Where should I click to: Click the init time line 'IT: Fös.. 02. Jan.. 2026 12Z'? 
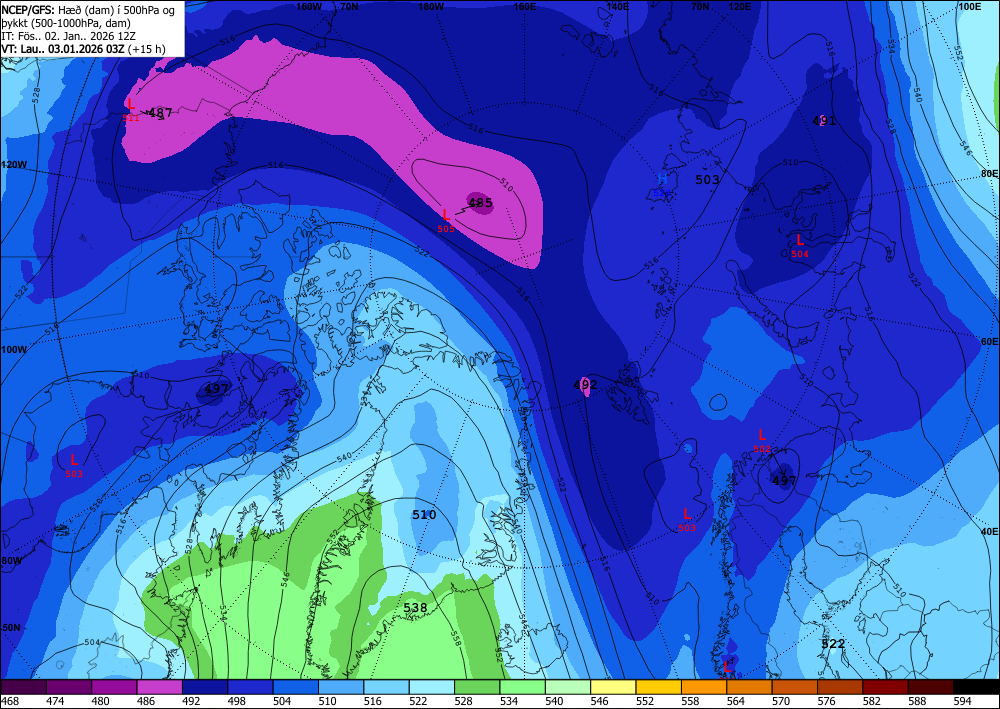pos(66,36)
